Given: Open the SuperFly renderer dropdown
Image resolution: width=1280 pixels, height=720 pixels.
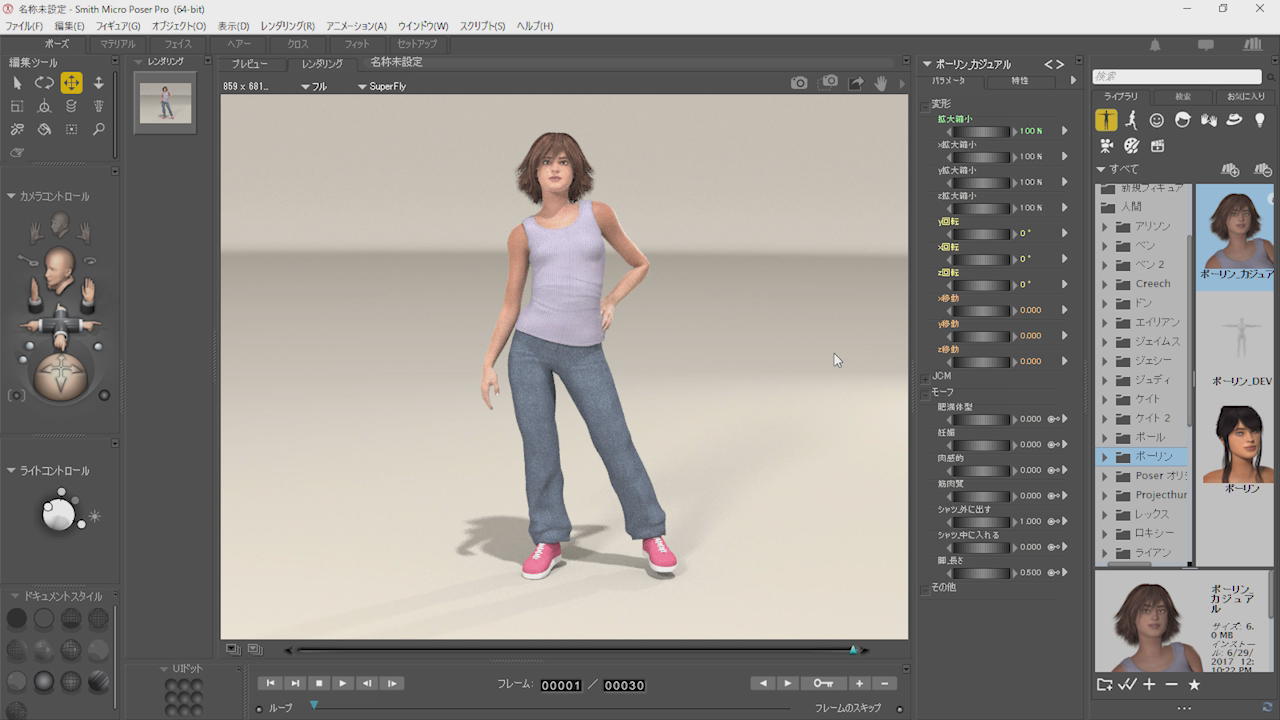Looking at the screenshot, I should 382,86.
